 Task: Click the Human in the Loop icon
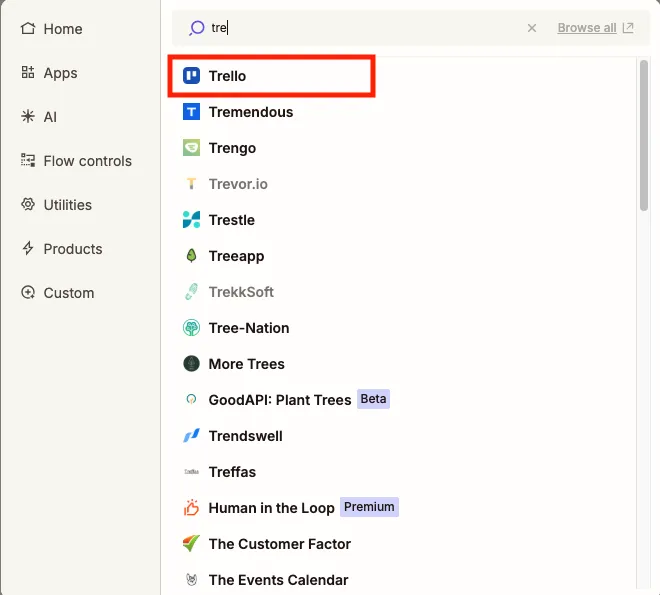191,508
